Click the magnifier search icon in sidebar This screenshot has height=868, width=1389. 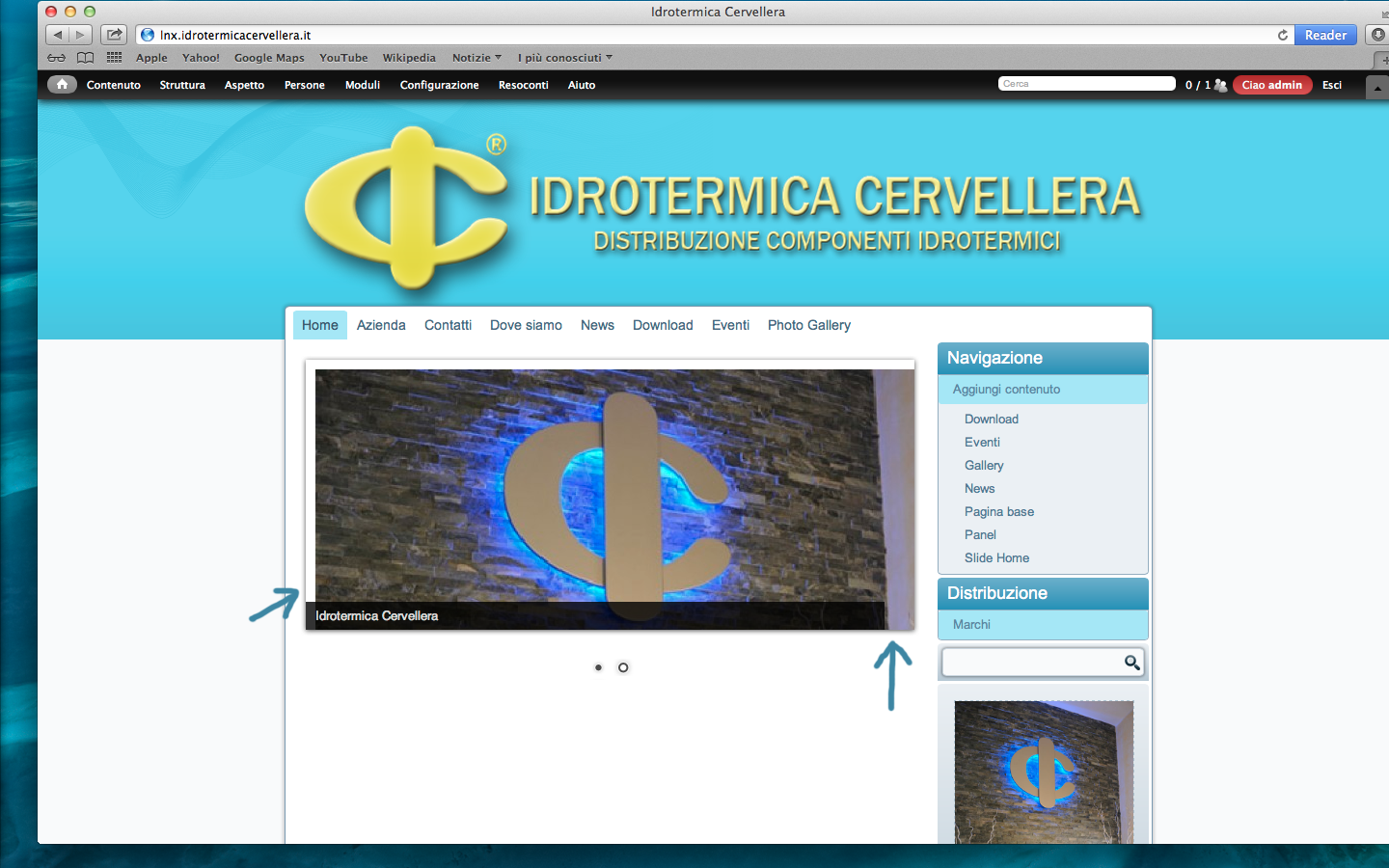tap(1132, 663)
